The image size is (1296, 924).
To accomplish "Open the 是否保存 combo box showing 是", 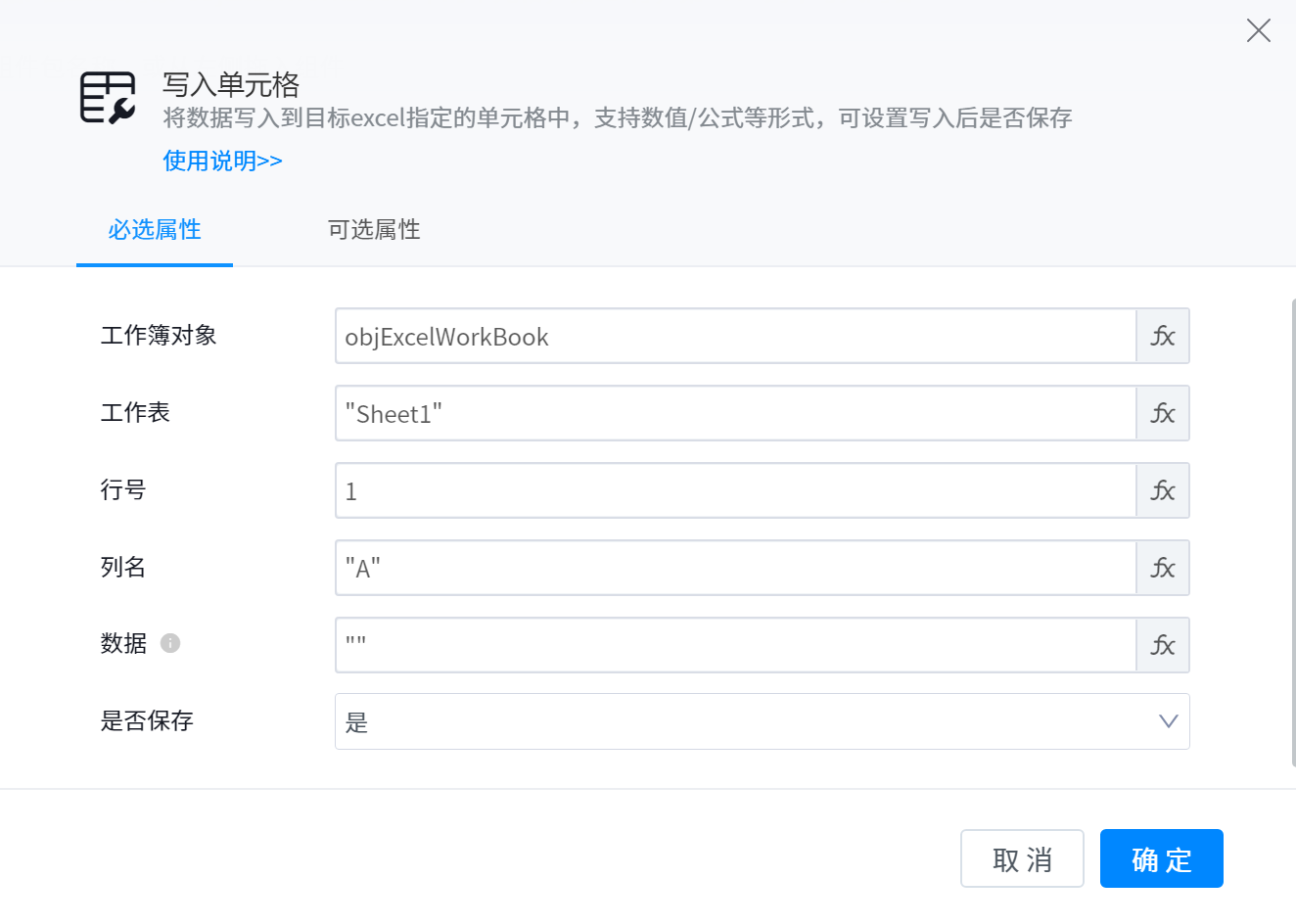I will click(744, 721).
